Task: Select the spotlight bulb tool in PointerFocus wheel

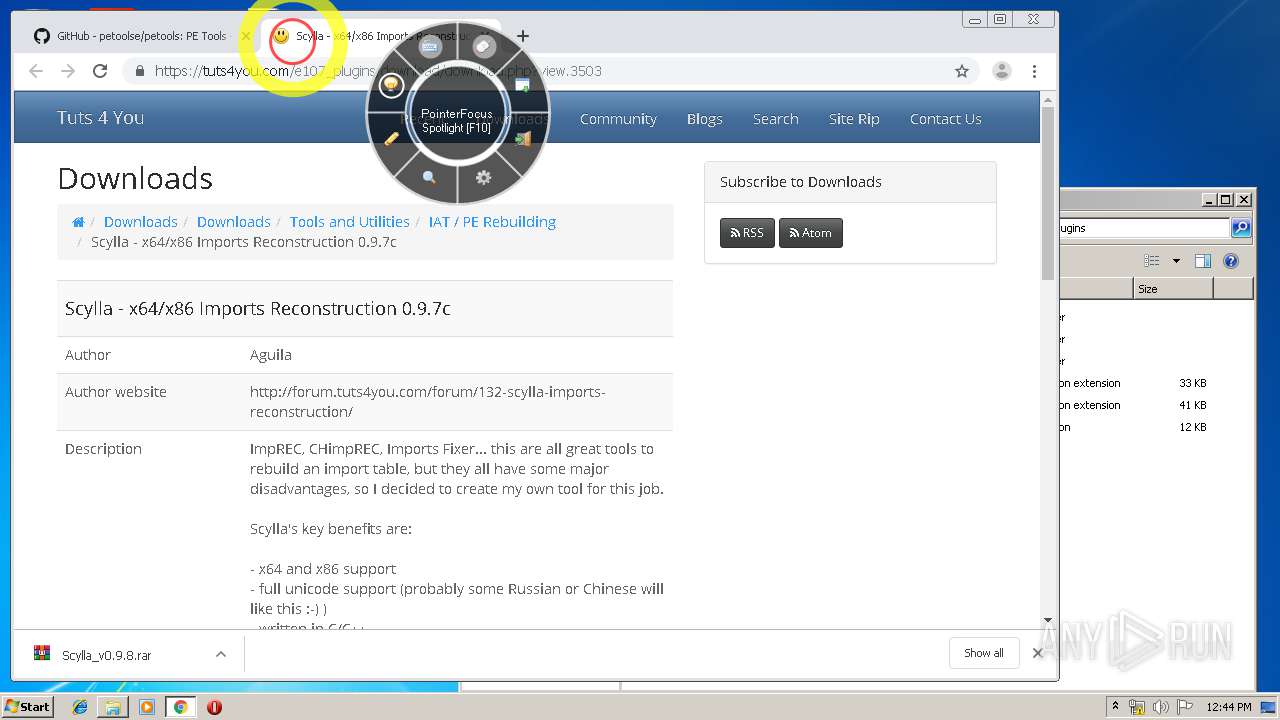Action: tap(391, 85)
